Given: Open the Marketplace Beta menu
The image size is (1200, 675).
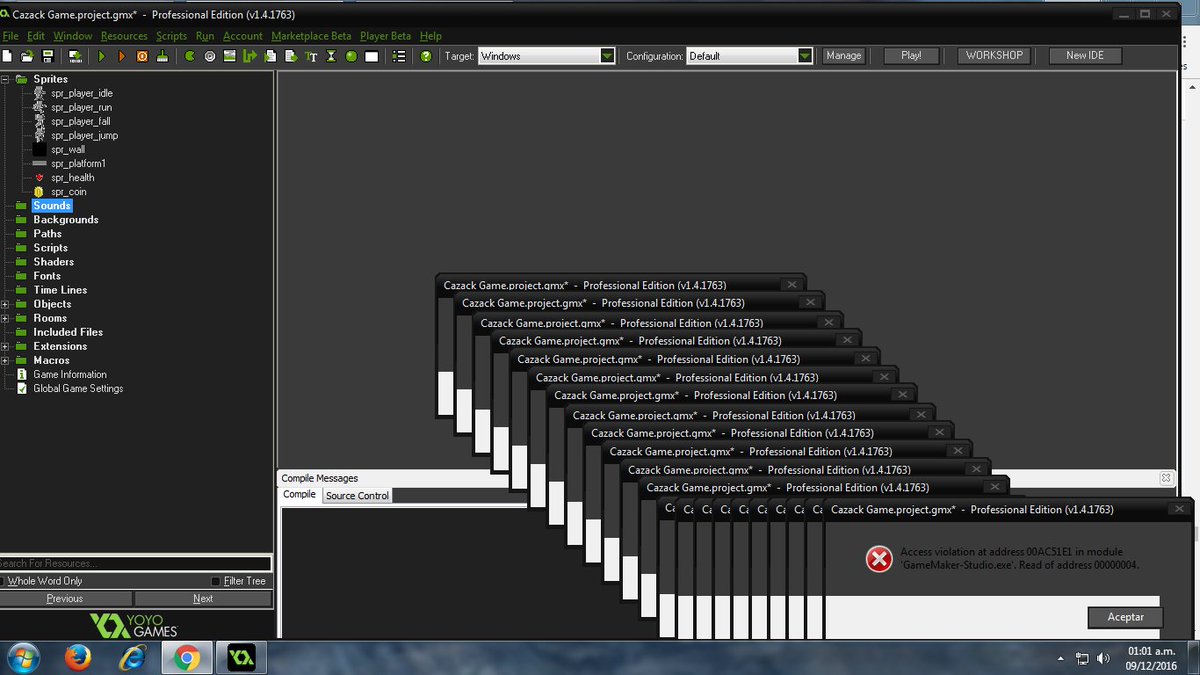Looking at the screenshot, I should (x=311, y=36).
